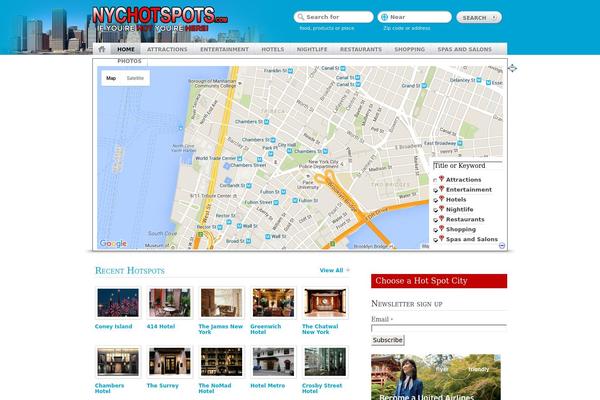
Task: Click the Spas and Salons pin icon
Action: (x=441, y=238)
